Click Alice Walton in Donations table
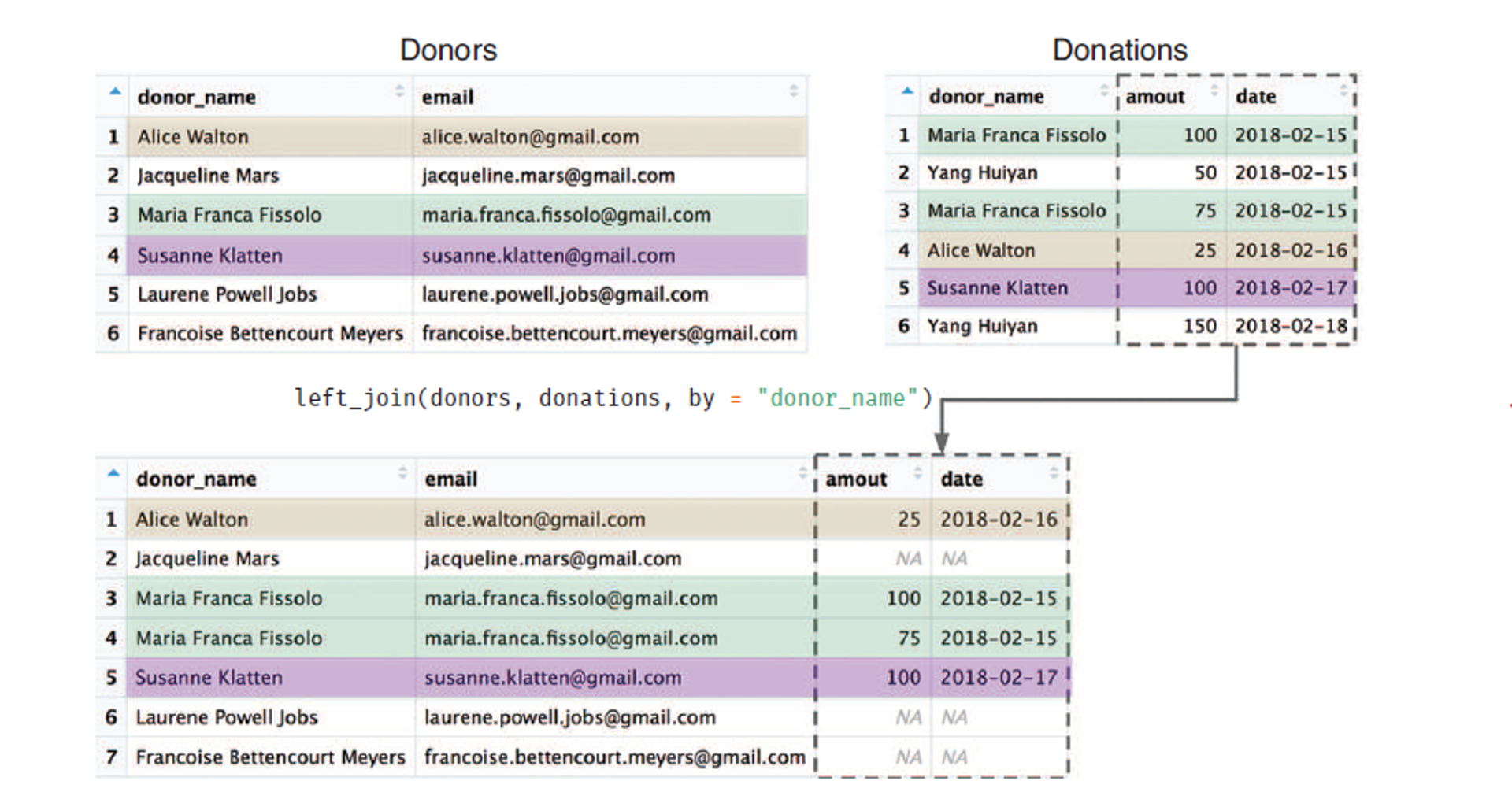 pos(981,250)
